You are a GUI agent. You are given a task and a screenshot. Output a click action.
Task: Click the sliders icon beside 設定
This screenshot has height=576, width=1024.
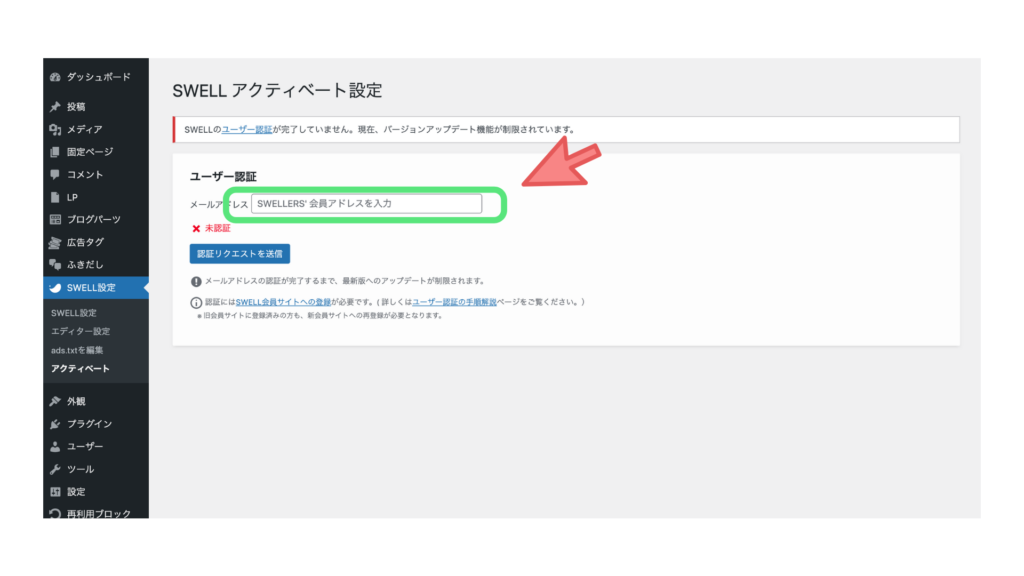pos(55,492)
